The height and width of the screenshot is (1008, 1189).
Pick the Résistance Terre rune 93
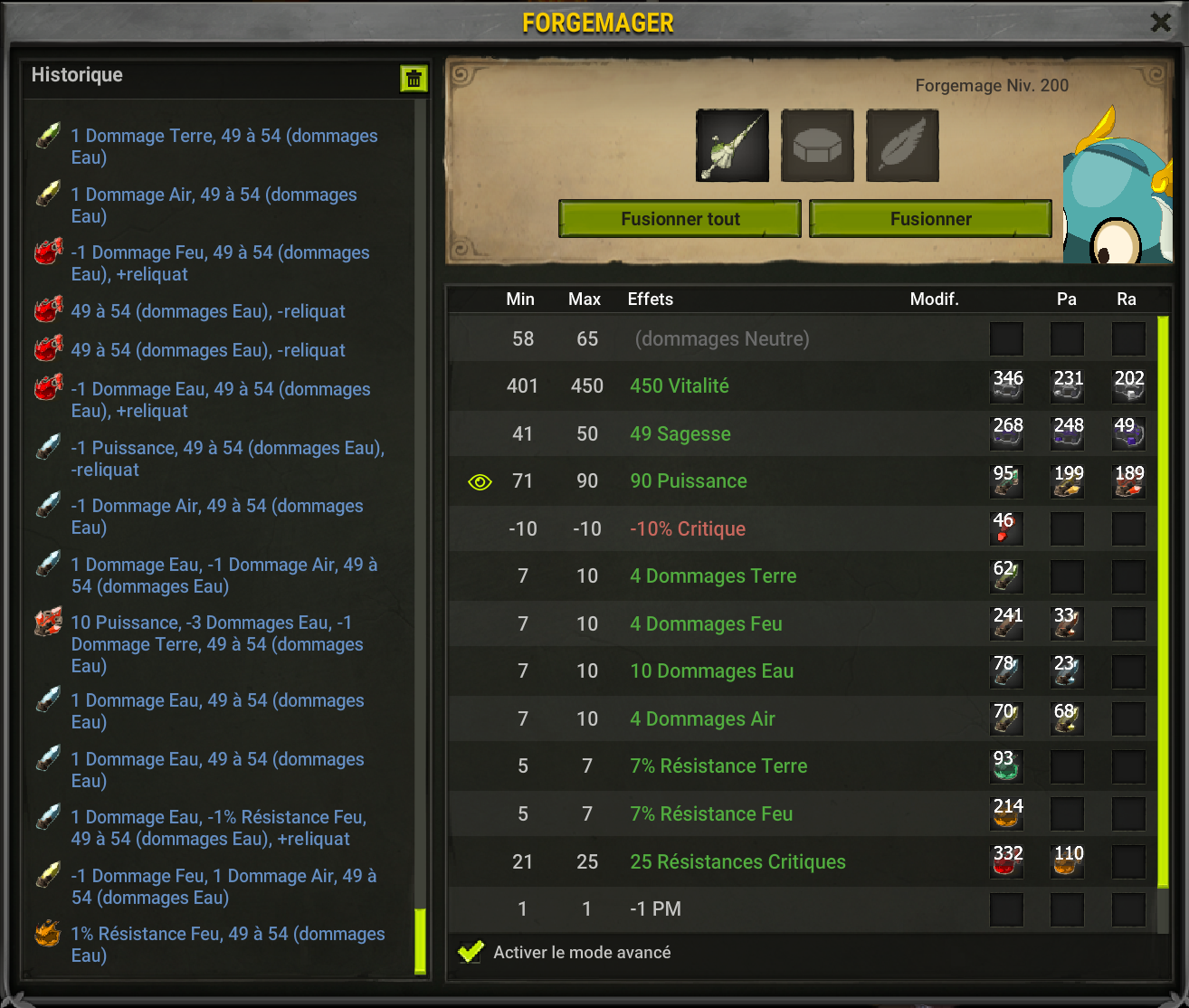tap(1007, 766)
